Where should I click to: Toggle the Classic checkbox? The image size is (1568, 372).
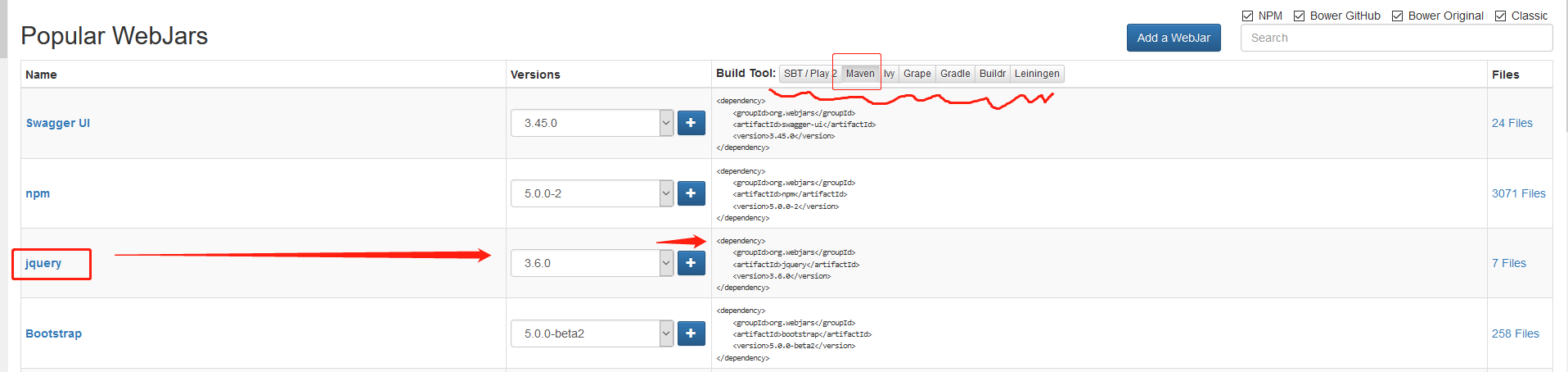click(x=1501, y=16)
